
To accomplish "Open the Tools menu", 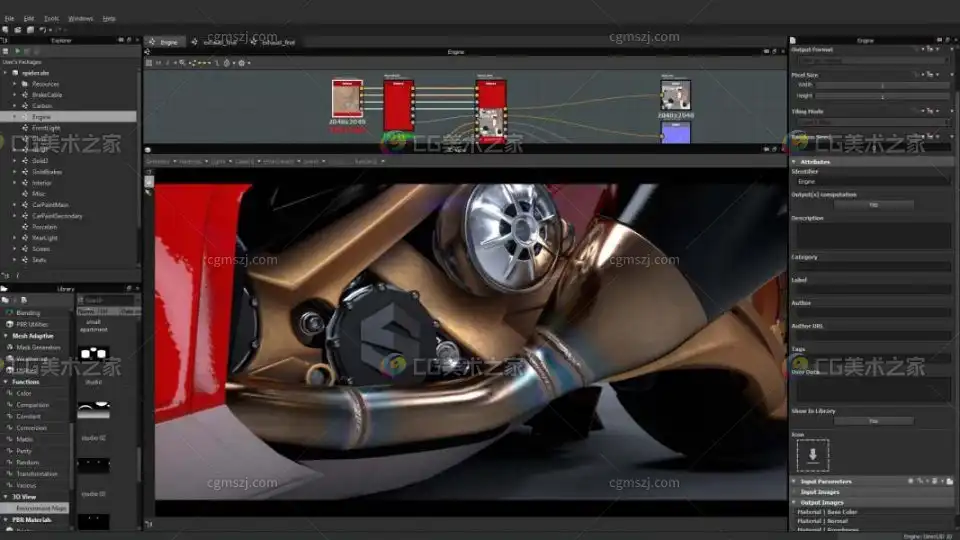I will tap(51, 18).
